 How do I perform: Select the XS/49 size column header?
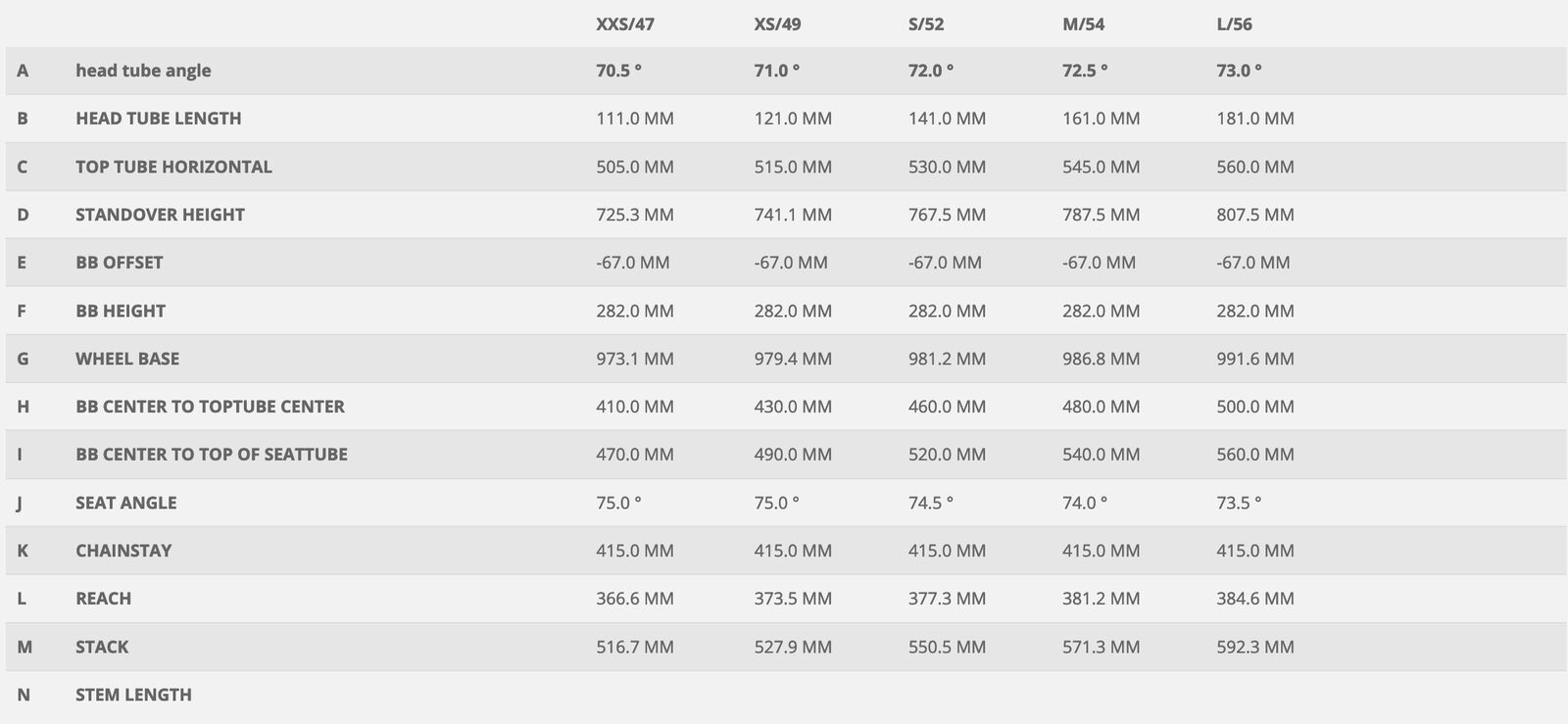tap(777, 24)
